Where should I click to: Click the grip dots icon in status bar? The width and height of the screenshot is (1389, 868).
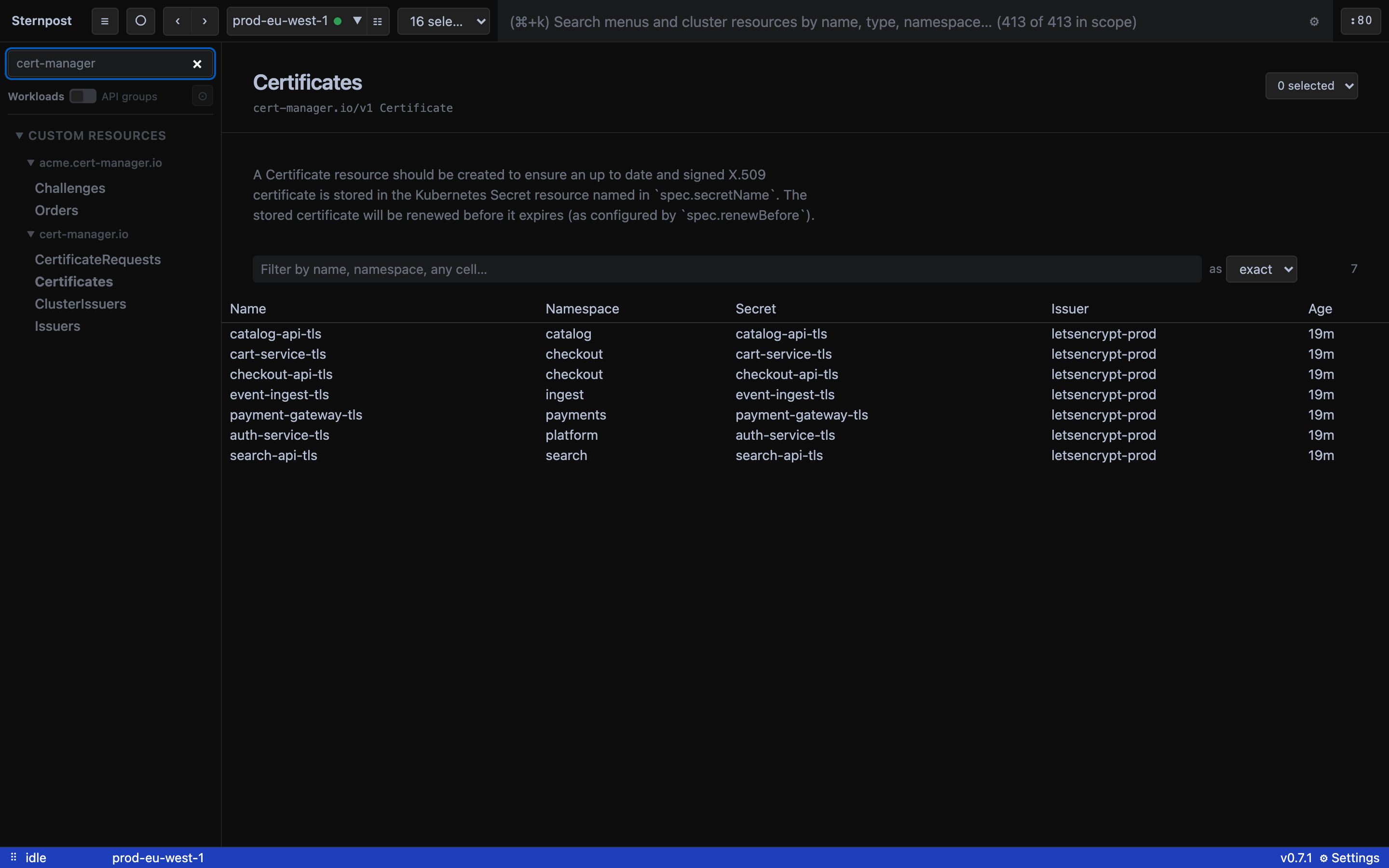click(x=13, y=857)
